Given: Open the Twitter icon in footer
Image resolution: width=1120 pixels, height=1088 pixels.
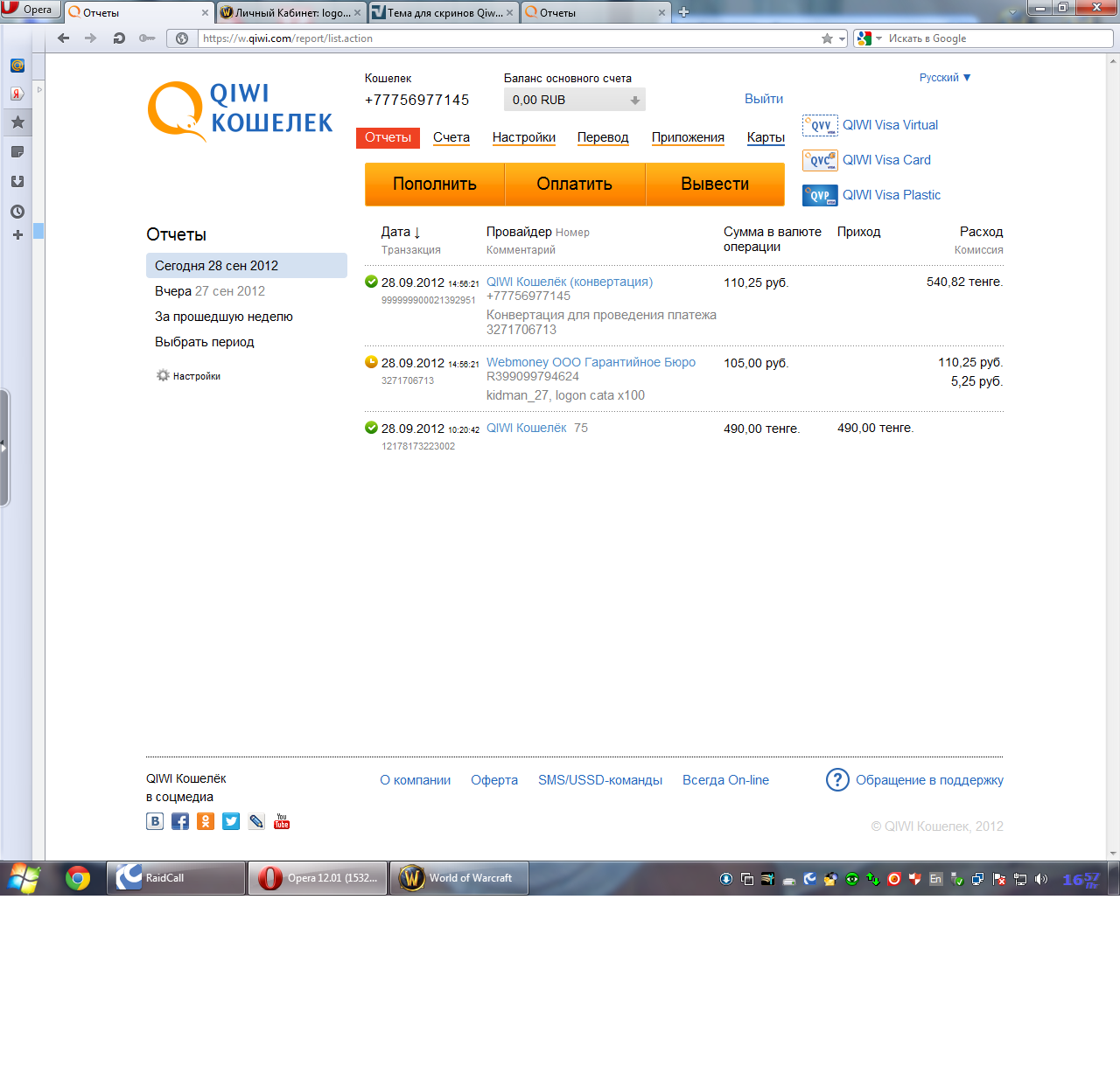Looking at the screenshot, I should point(231,821).
